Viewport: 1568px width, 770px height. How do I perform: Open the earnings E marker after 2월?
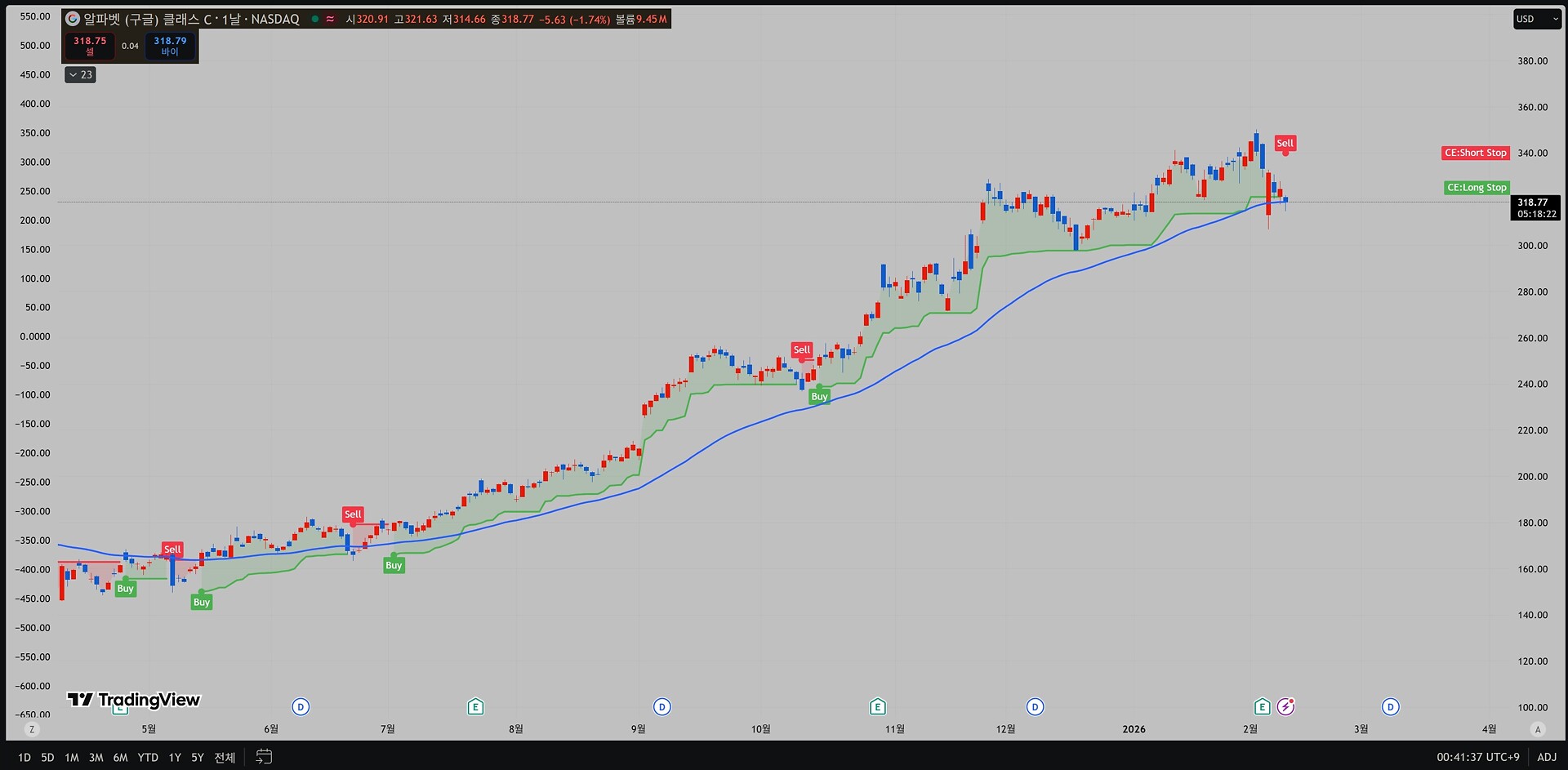click(1262, 707)
